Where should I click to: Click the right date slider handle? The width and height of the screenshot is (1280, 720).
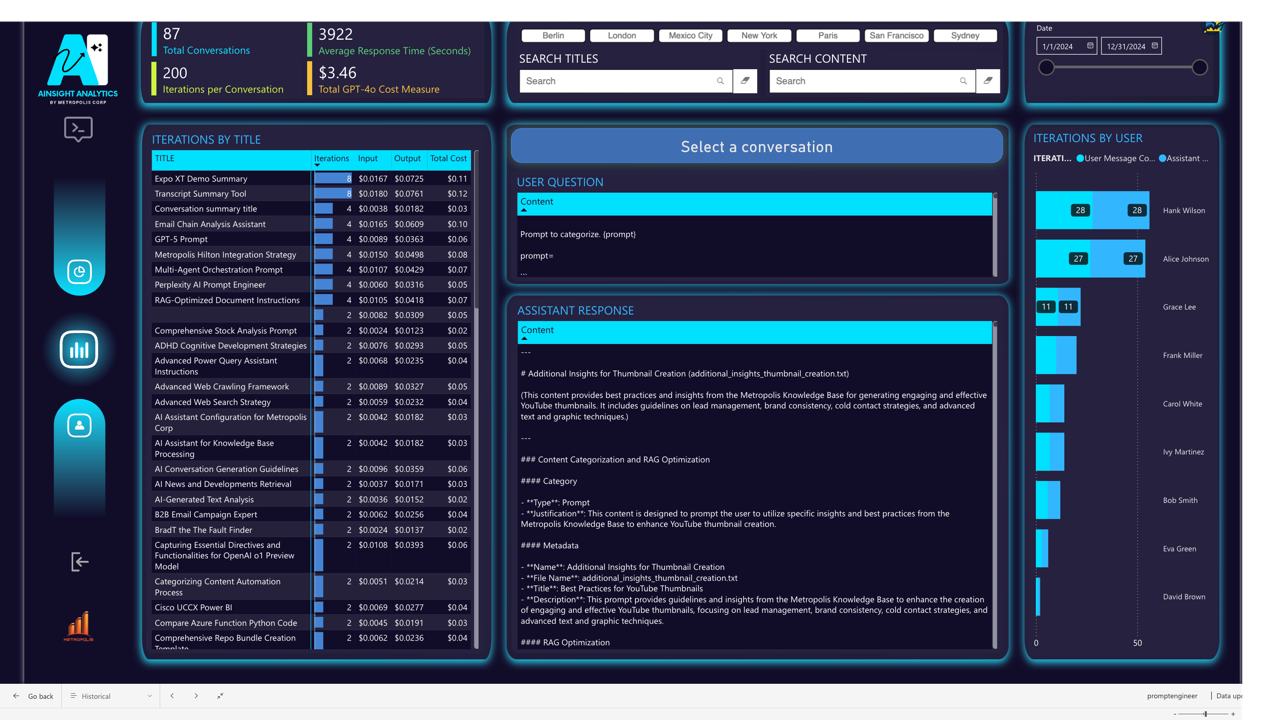(1200, 68)
